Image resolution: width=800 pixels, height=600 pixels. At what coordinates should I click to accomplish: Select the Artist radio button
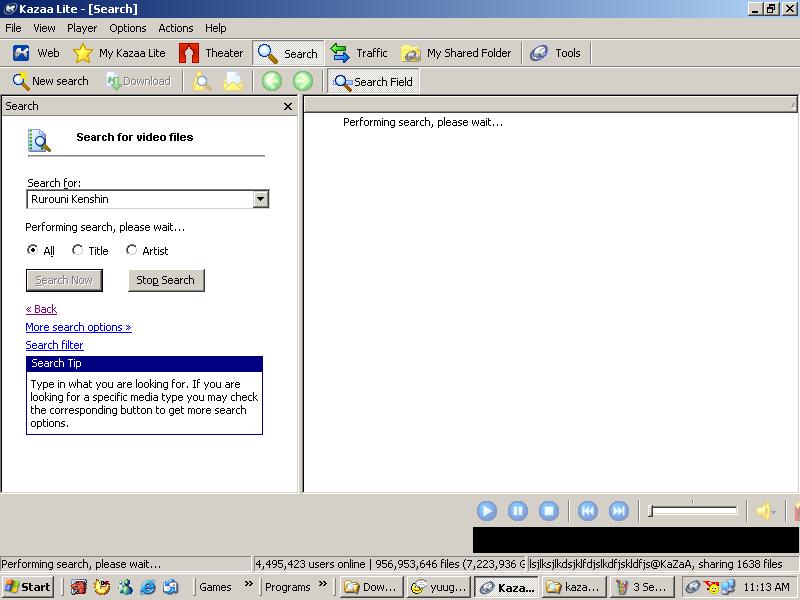click(131, 250)
